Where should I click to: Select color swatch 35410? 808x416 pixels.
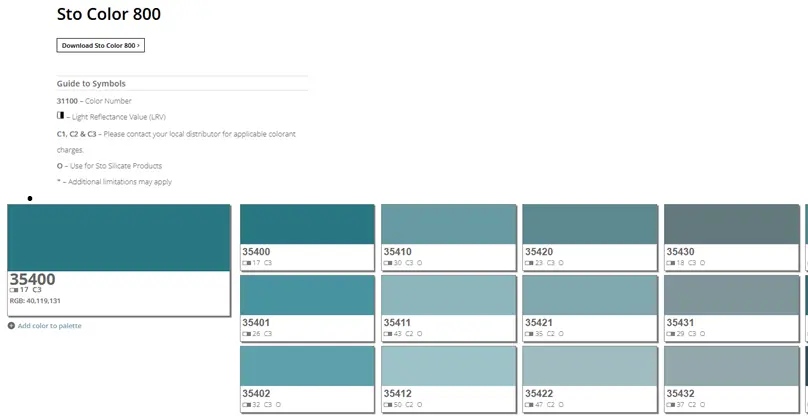[x=449, y=225]
